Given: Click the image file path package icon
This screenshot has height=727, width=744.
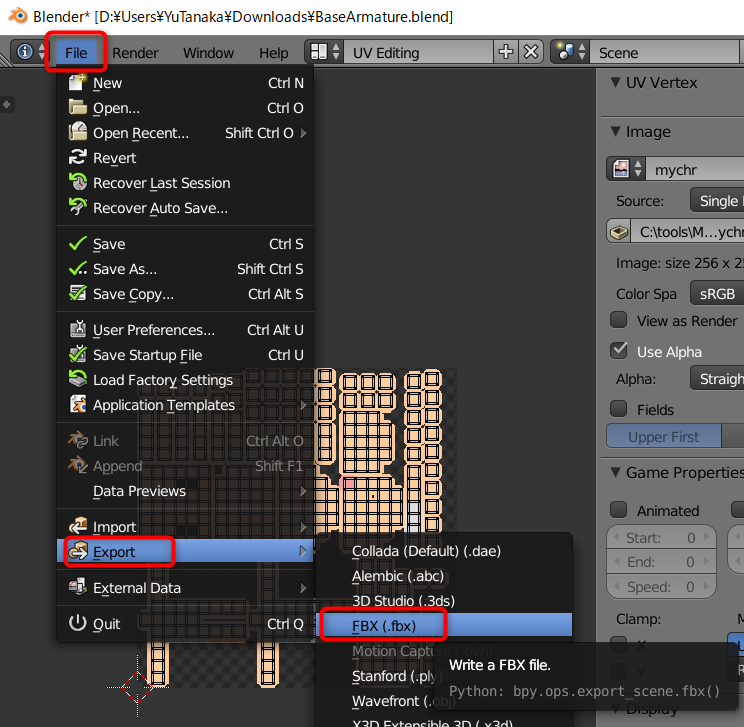Looking at the screenshot, I should [x=619, y=232].
